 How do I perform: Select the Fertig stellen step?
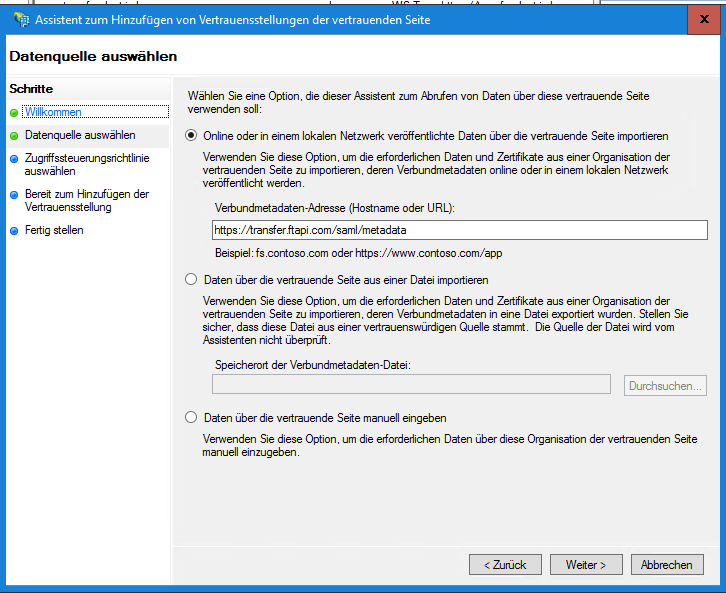(x=54, y=230)
